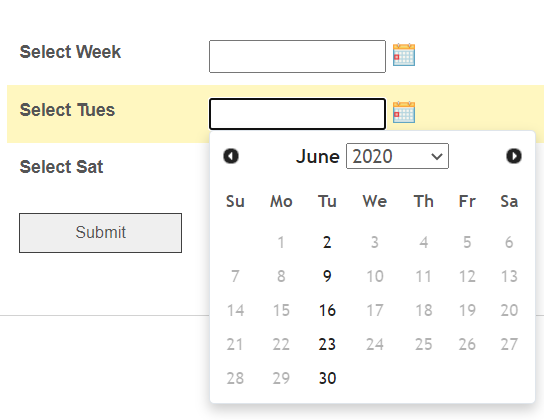
Task: Choose date 23 in June calendar
Action: coord(327,344)
